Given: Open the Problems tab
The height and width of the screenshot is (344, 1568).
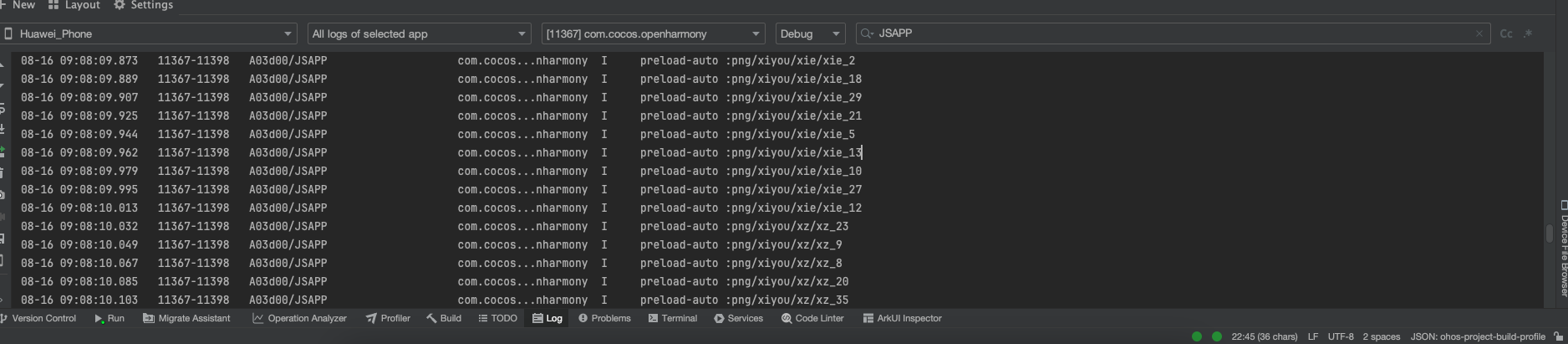Looking at the screenshot, I should (604, 318).
